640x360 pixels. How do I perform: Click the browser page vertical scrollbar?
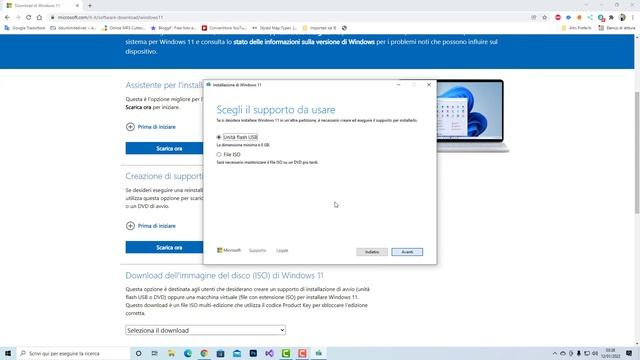pos(637,152)
